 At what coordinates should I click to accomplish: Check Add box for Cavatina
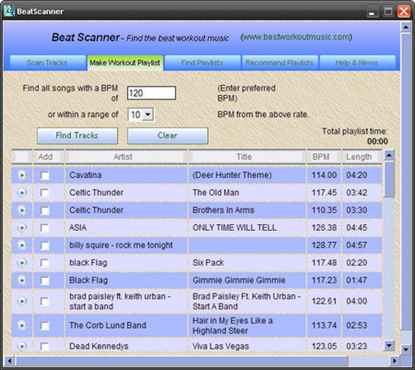pyautogui.click(x=44, y=175)
